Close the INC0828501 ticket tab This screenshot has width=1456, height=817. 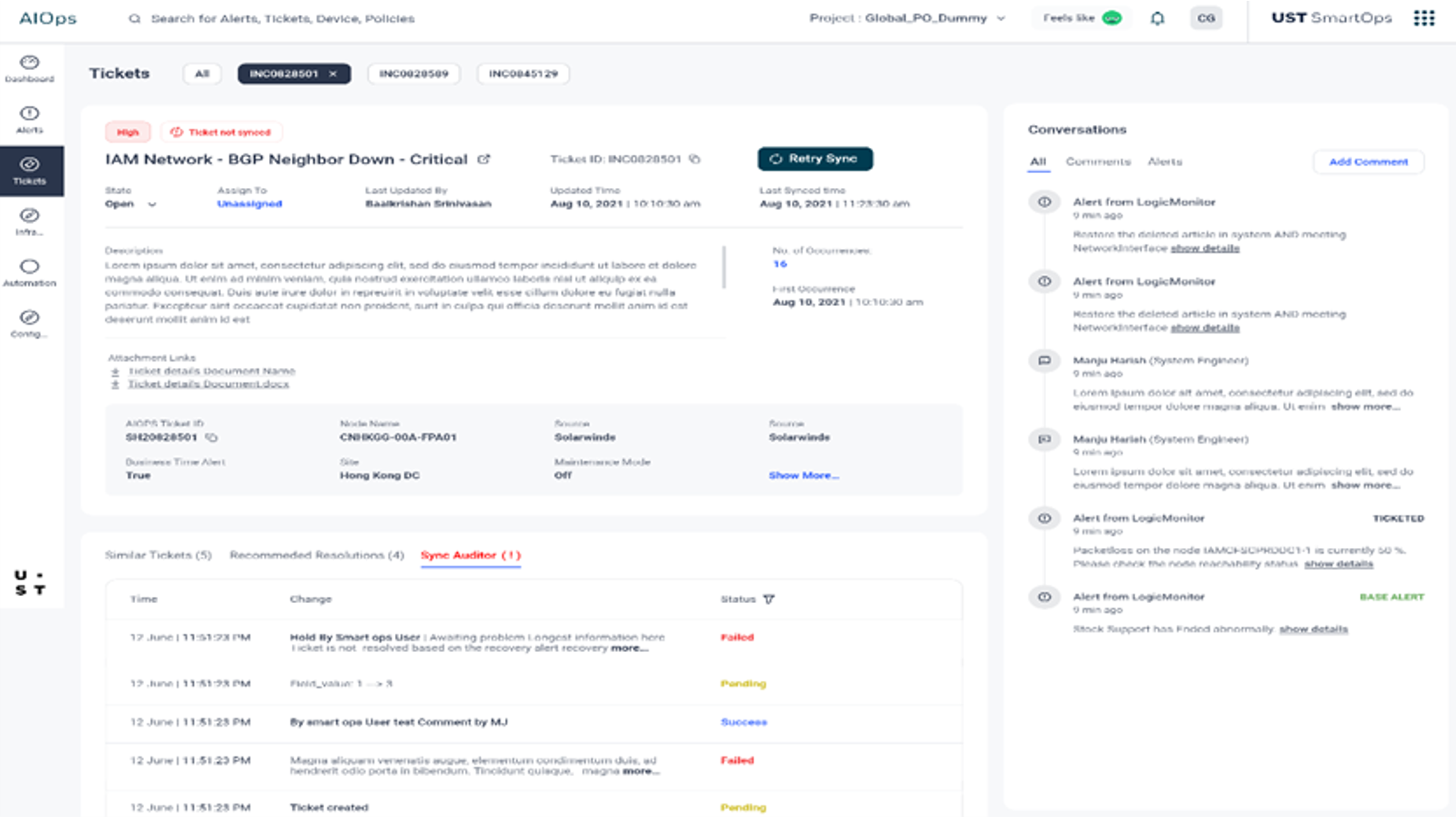333,74
